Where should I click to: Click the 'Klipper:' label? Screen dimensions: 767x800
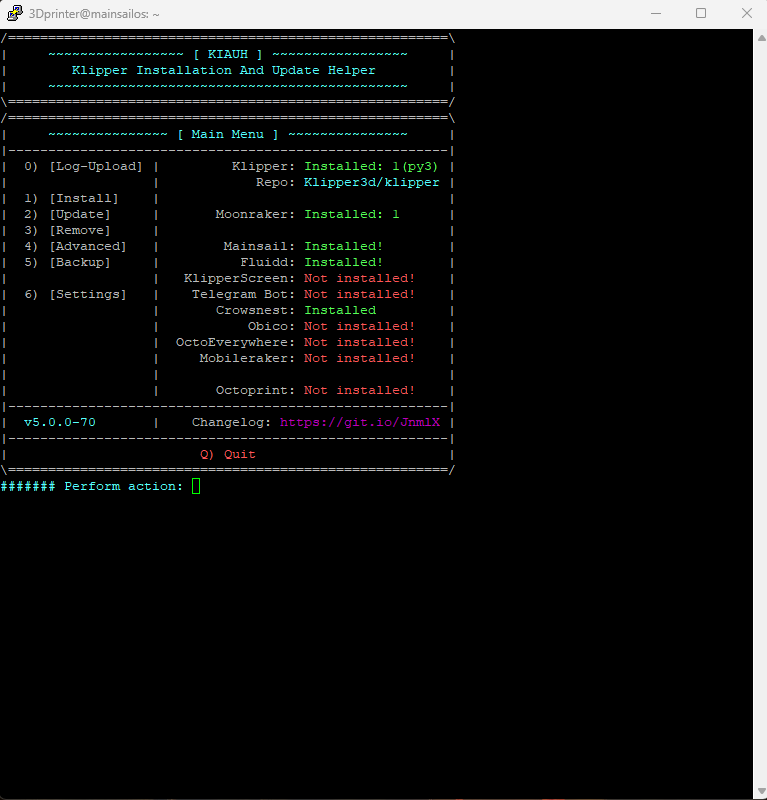(x=263, y=166)
